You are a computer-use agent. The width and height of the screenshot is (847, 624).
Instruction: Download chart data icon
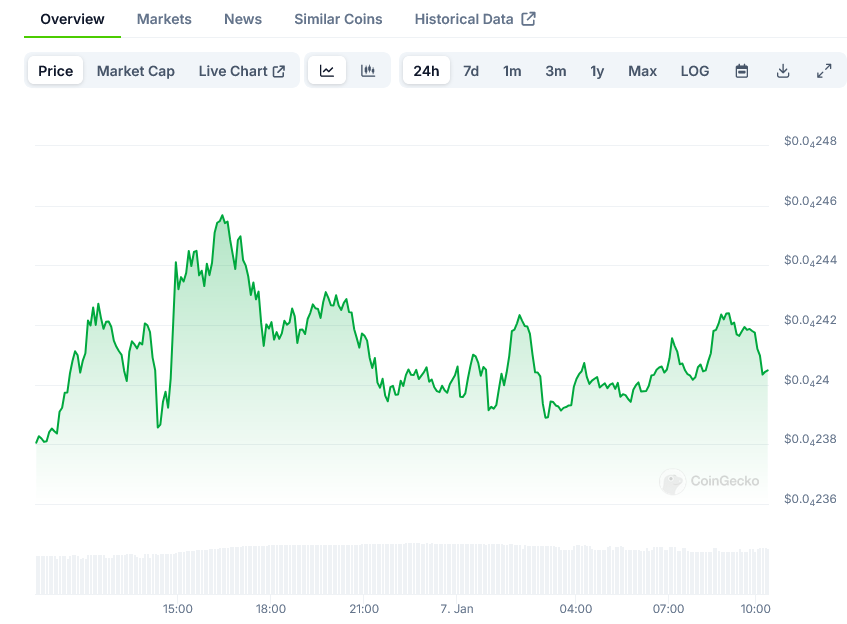(783, 71)
